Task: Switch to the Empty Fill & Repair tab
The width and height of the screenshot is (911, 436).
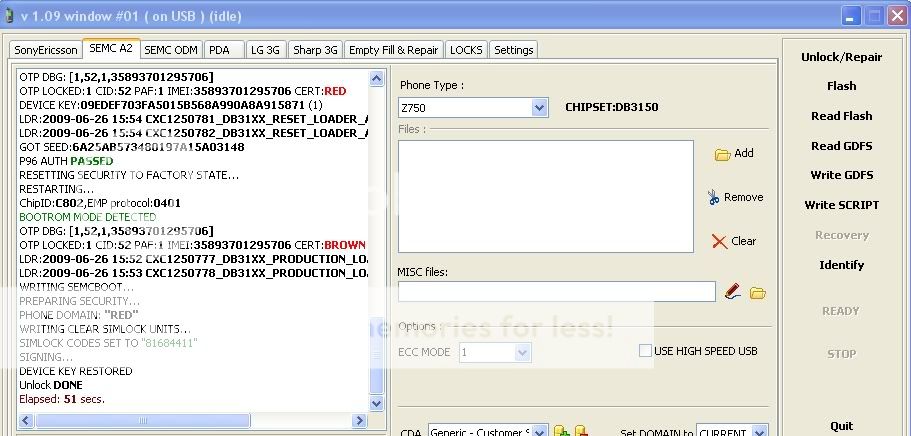Action: click(x=393, y=49)
